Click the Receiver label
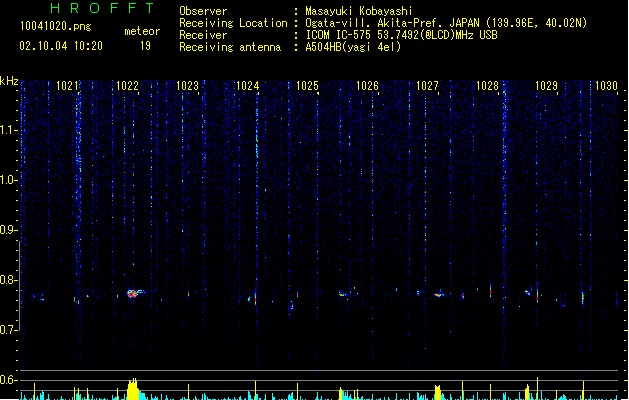Viewport: 629px width, 400px height. click(203, 35)
